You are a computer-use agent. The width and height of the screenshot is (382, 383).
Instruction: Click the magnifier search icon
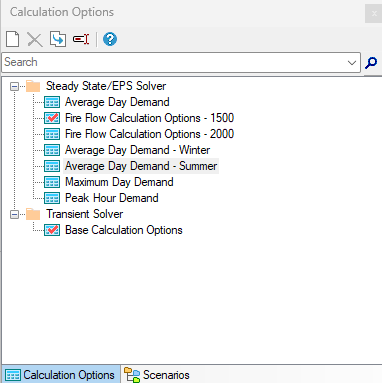click(x=371, y=62)
